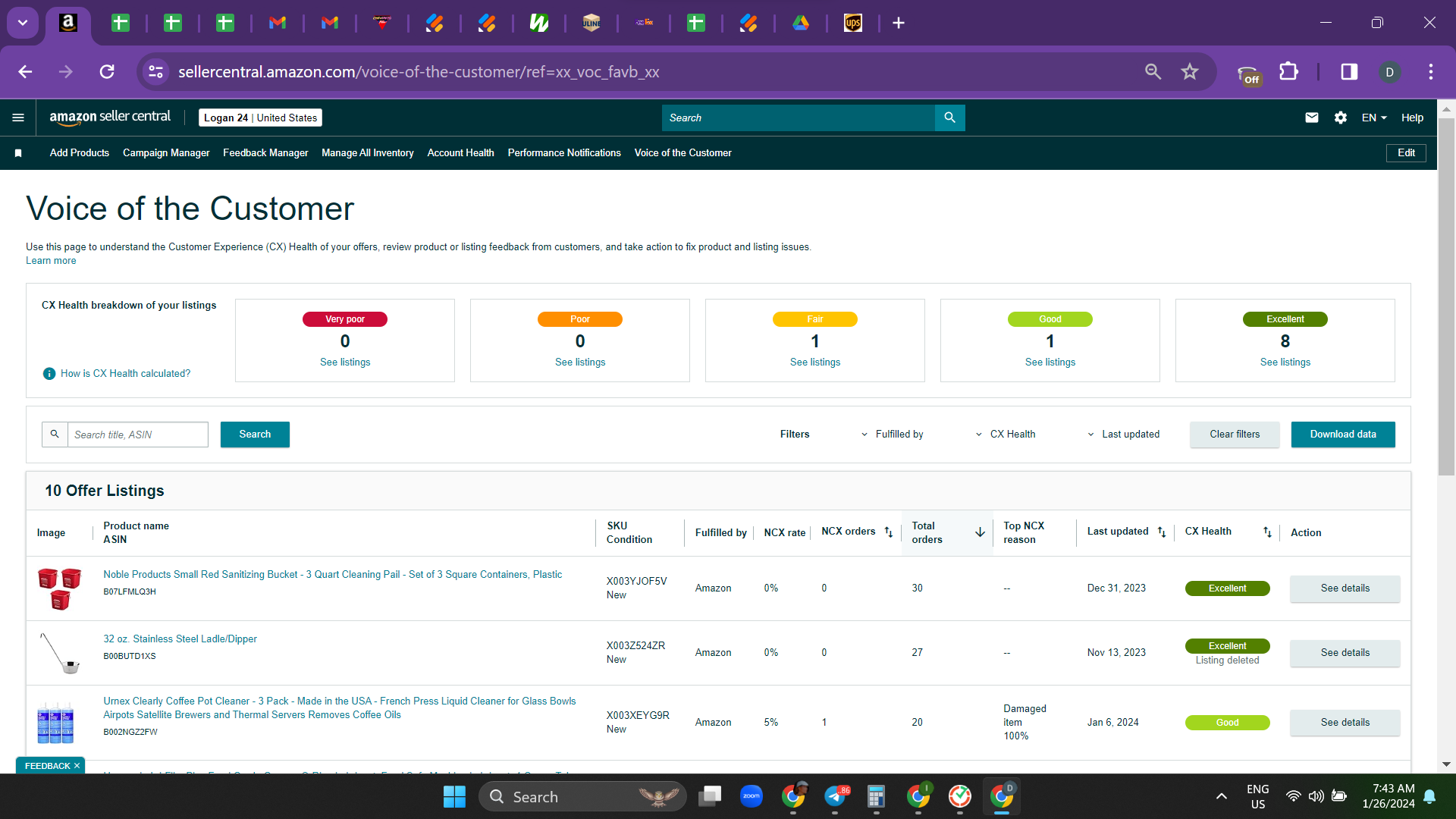Sort by CX Health column arrows
1456x819 pixels.
click(x=1267, y=532)
